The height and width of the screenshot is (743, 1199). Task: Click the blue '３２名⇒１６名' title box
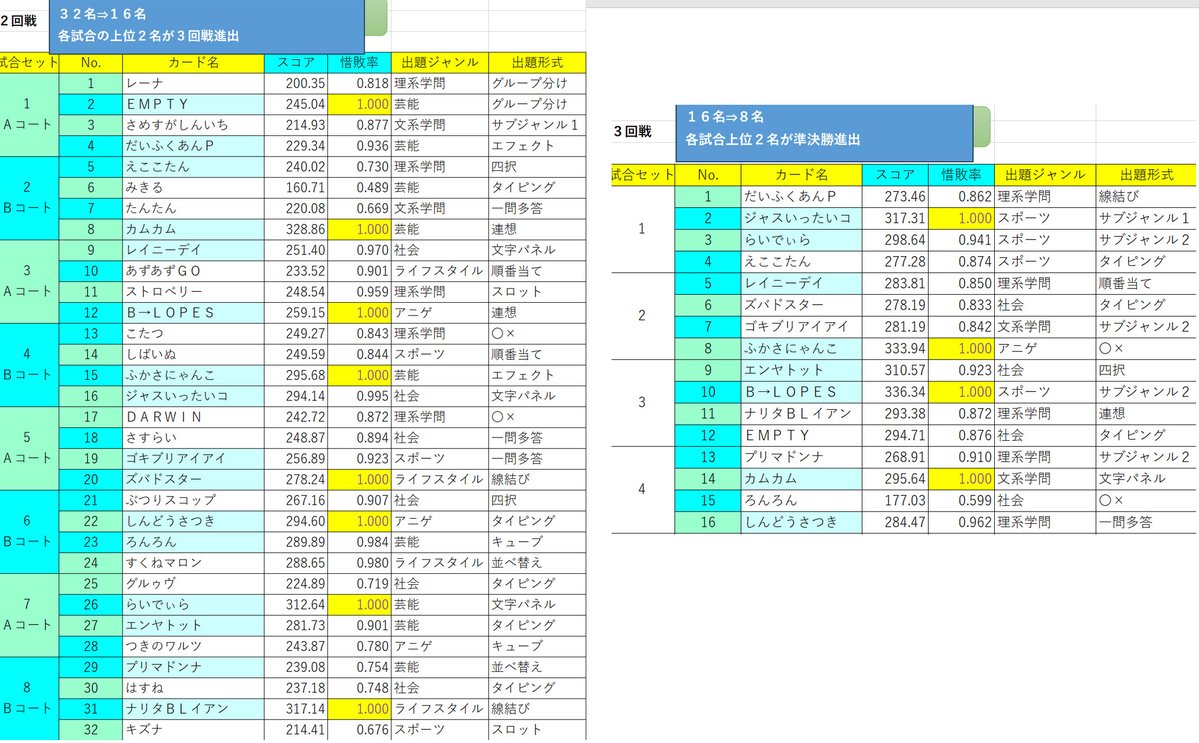pos(206,25)
